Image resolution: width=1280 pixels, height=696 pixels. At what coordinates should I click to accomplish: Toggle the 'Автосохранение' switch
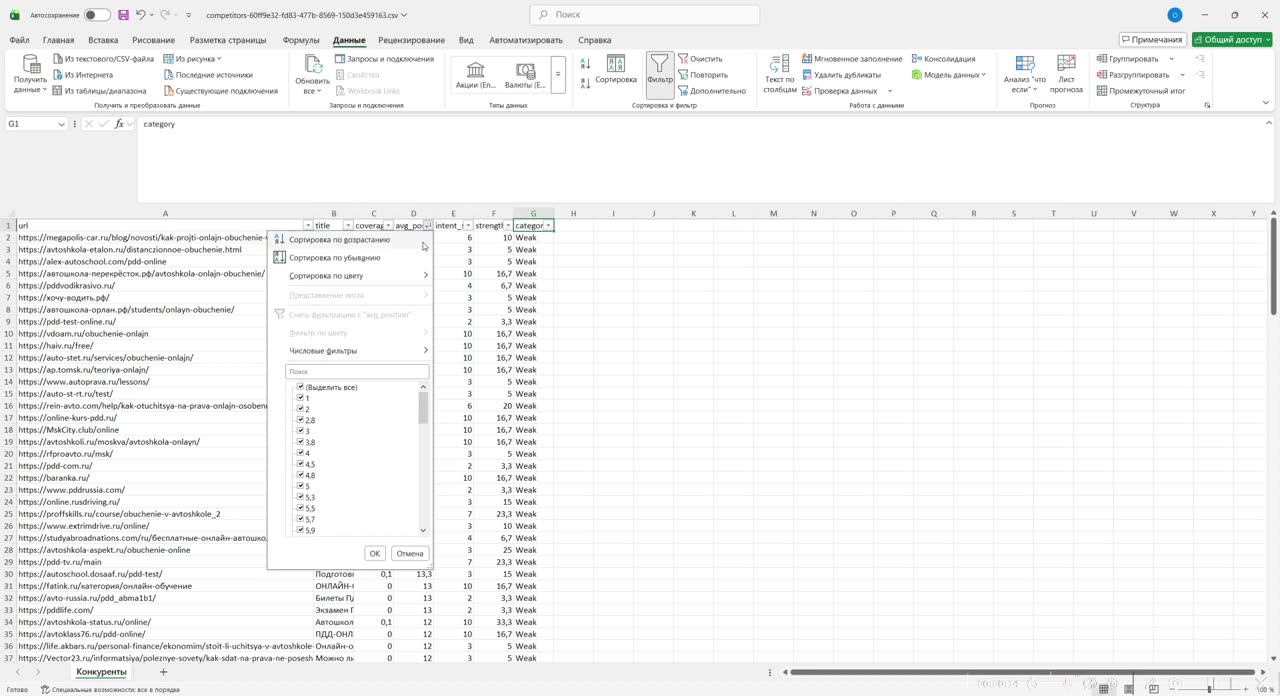point(97,15)
